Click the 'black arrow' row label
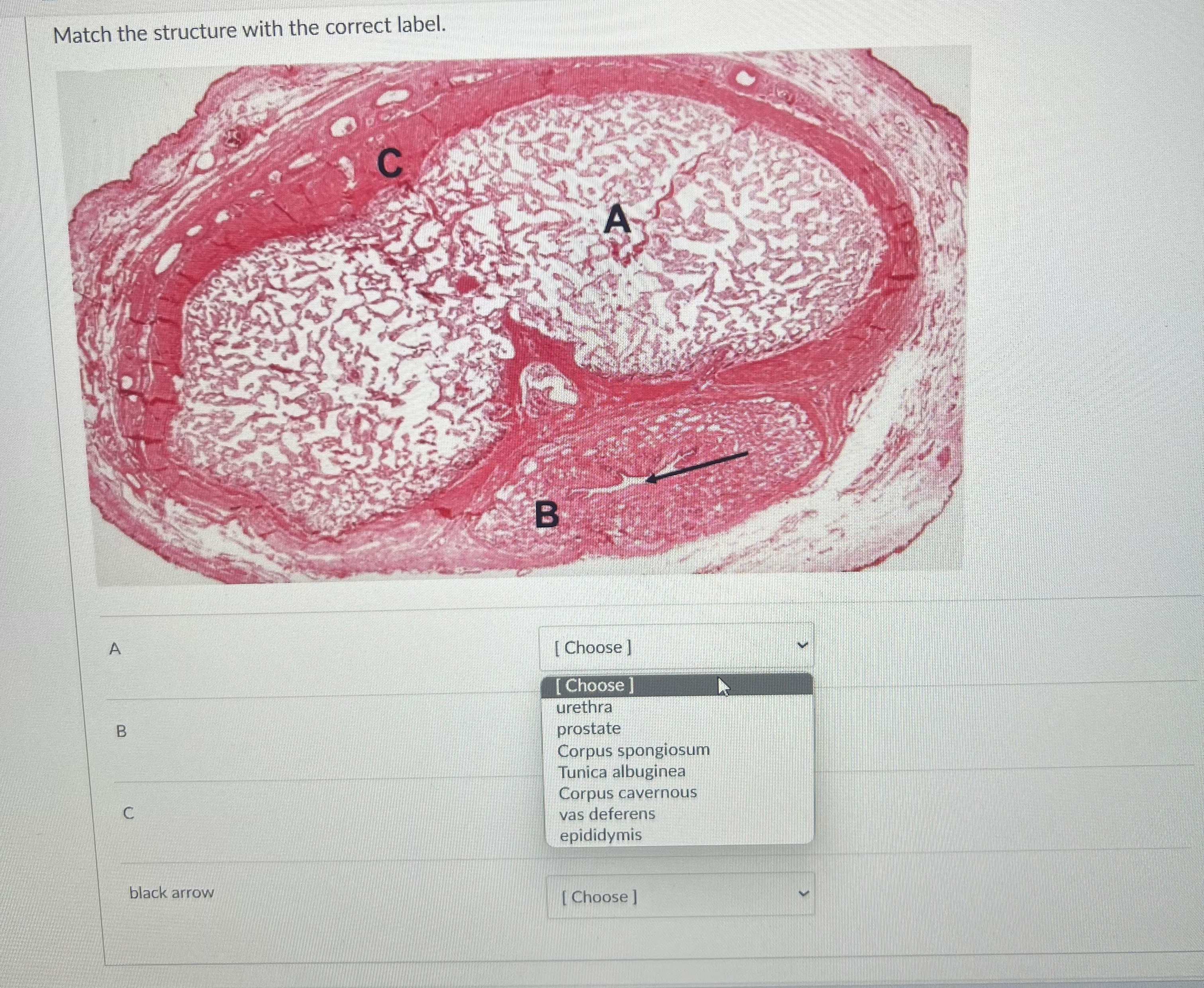 pos(172,892)
